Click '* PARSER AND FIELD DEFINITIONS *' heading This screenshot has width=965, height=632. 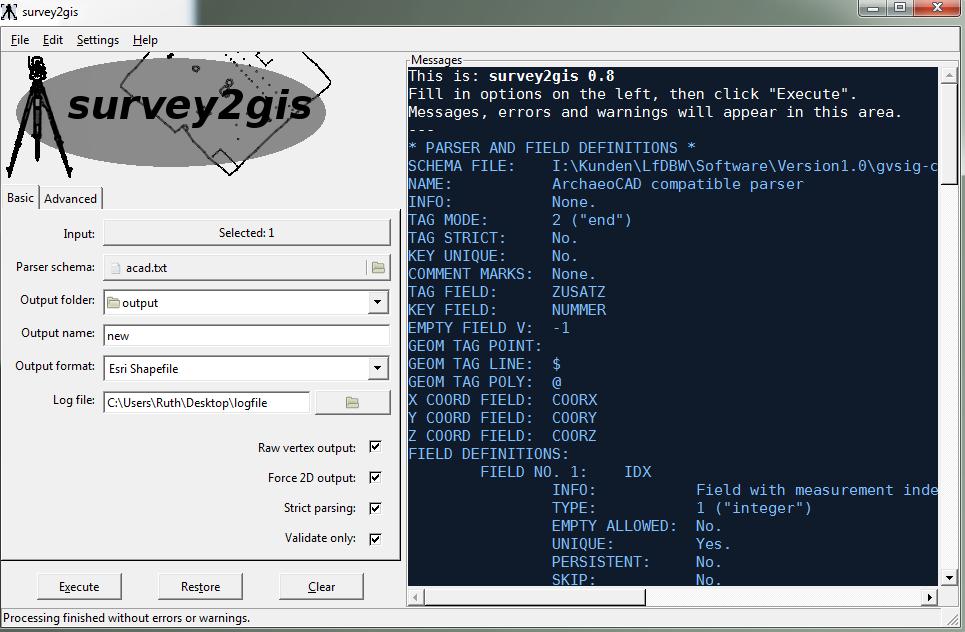552,148
